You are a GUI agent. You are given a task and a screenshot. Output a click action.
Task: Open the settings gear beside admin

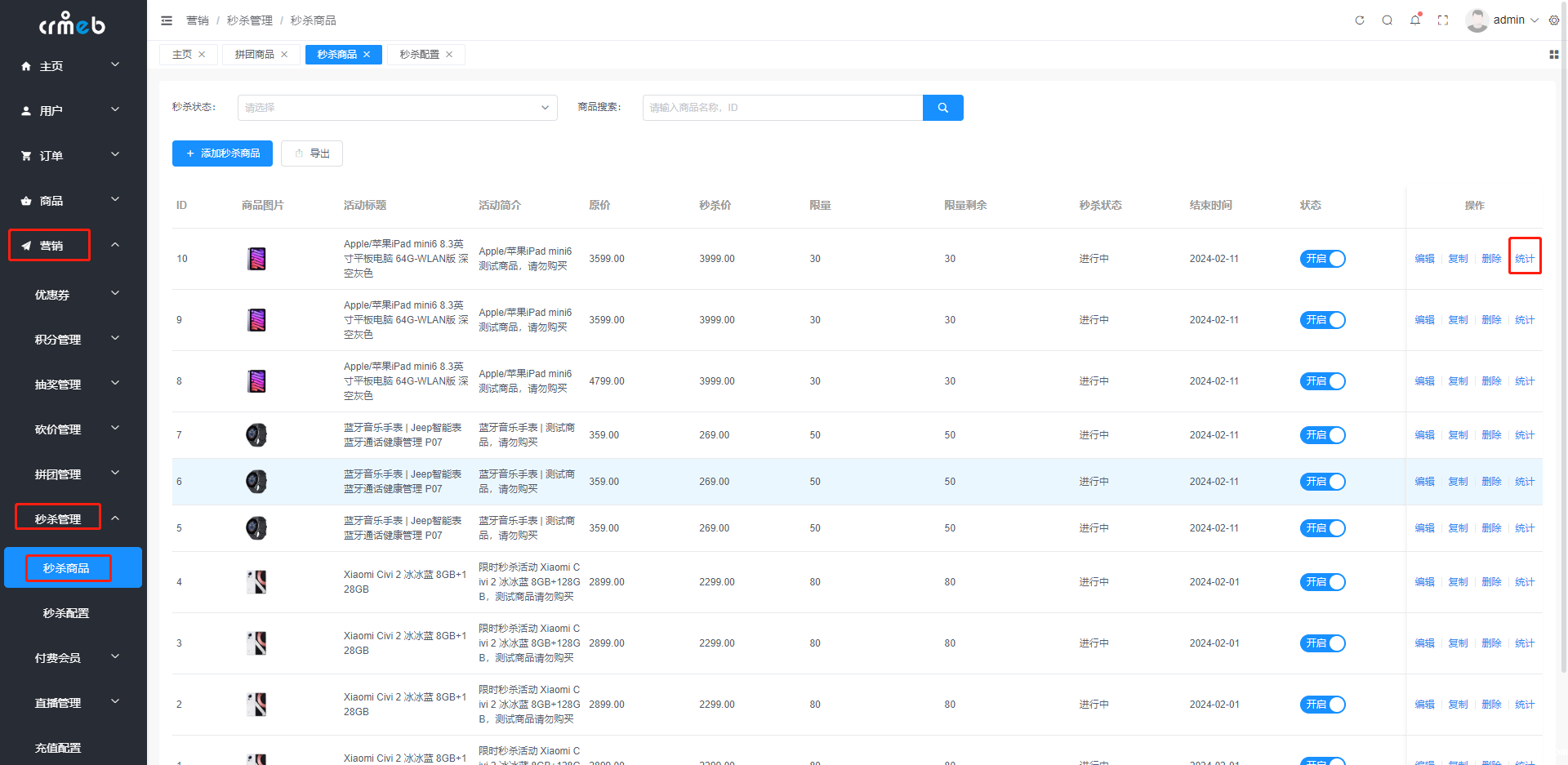coord(1554,20)
